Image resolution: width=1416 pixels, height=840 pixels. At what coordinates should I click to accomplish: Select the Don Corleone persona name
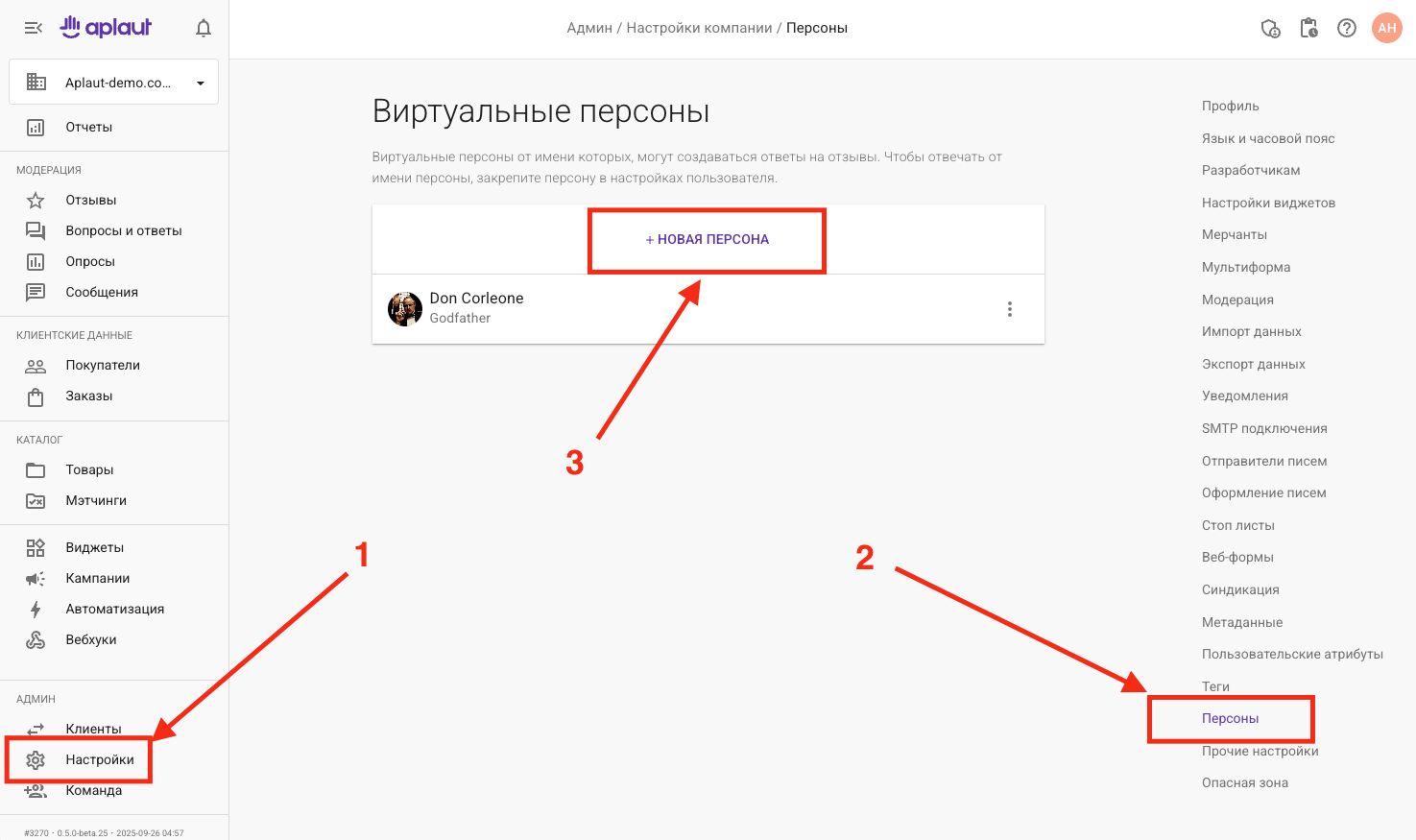point(476,299)
